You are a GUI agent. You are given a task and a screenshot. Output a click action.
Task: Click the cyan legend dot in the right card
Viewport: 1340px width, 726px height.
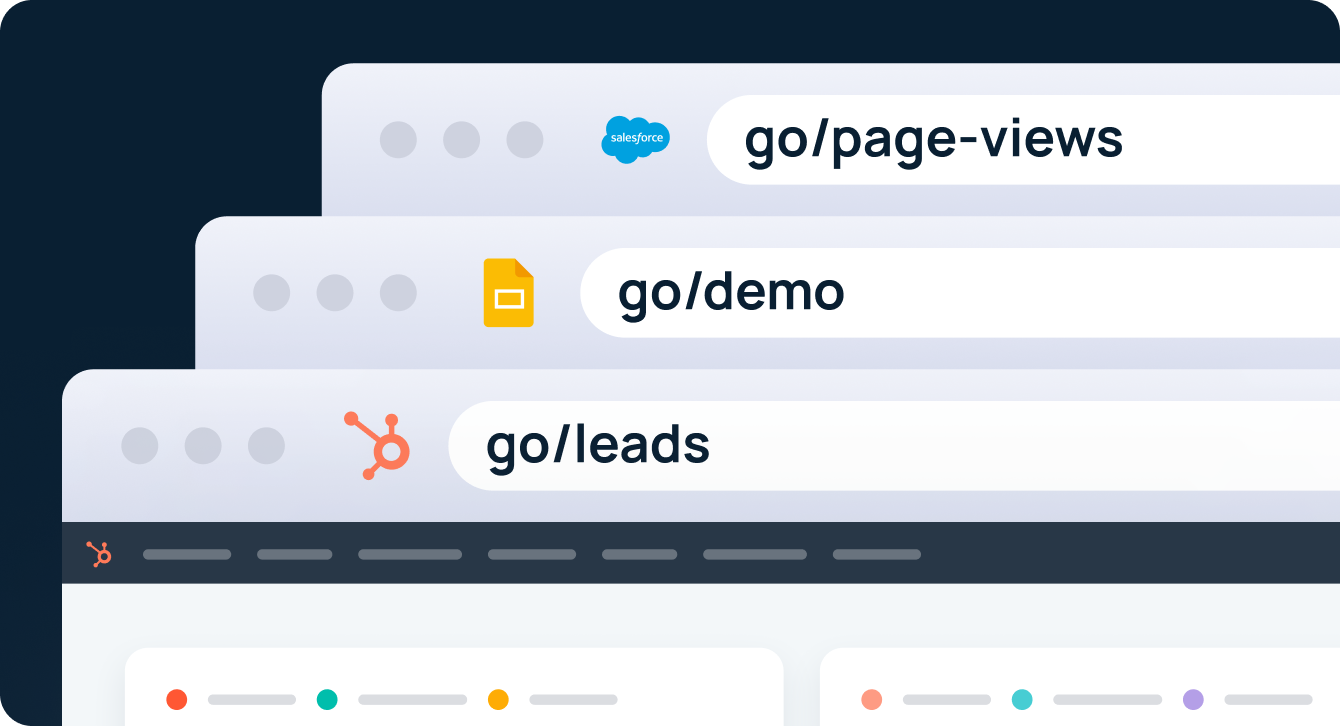point(1022,700)
